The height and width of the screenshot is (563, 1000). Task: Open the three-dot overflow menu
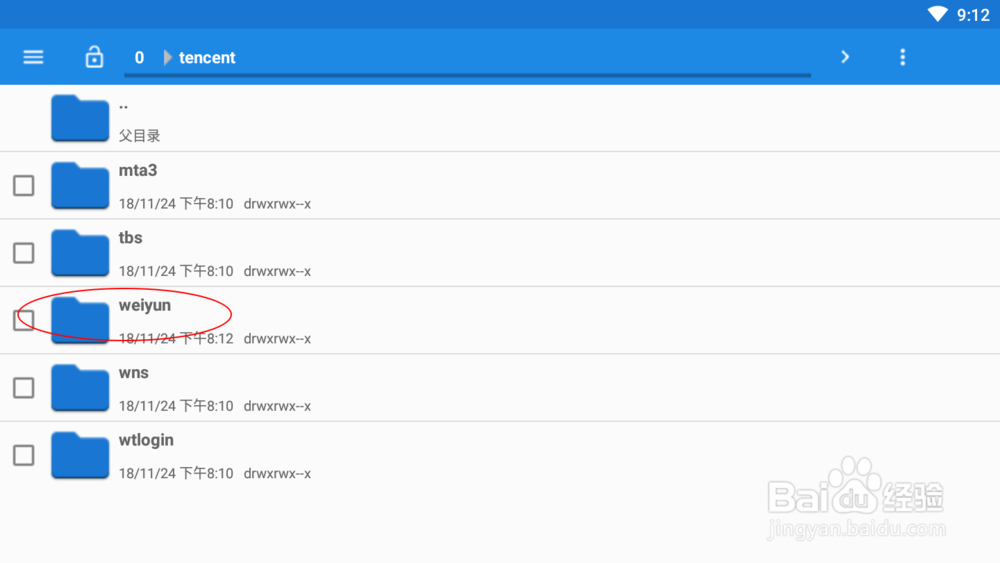[x=902, y=57]
